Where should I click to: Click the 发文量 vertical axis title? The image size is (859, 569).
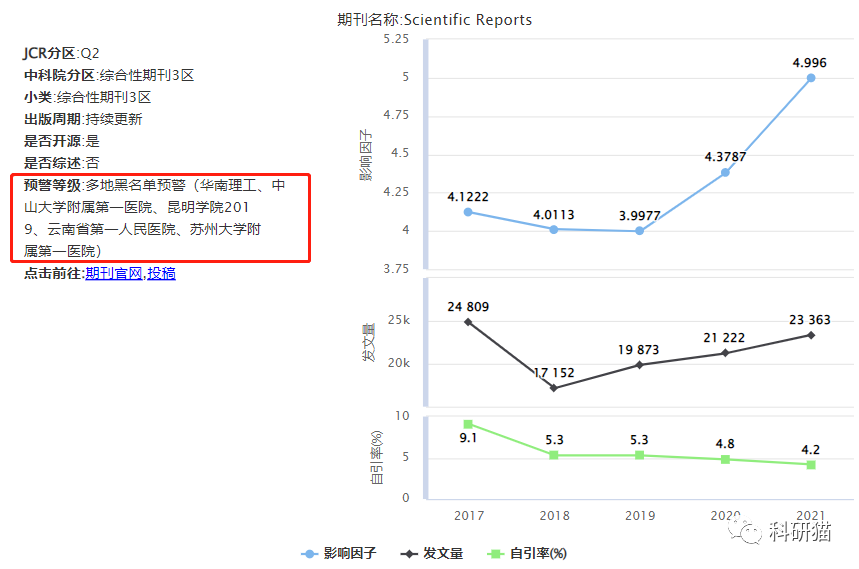click(x=368, y=342)
